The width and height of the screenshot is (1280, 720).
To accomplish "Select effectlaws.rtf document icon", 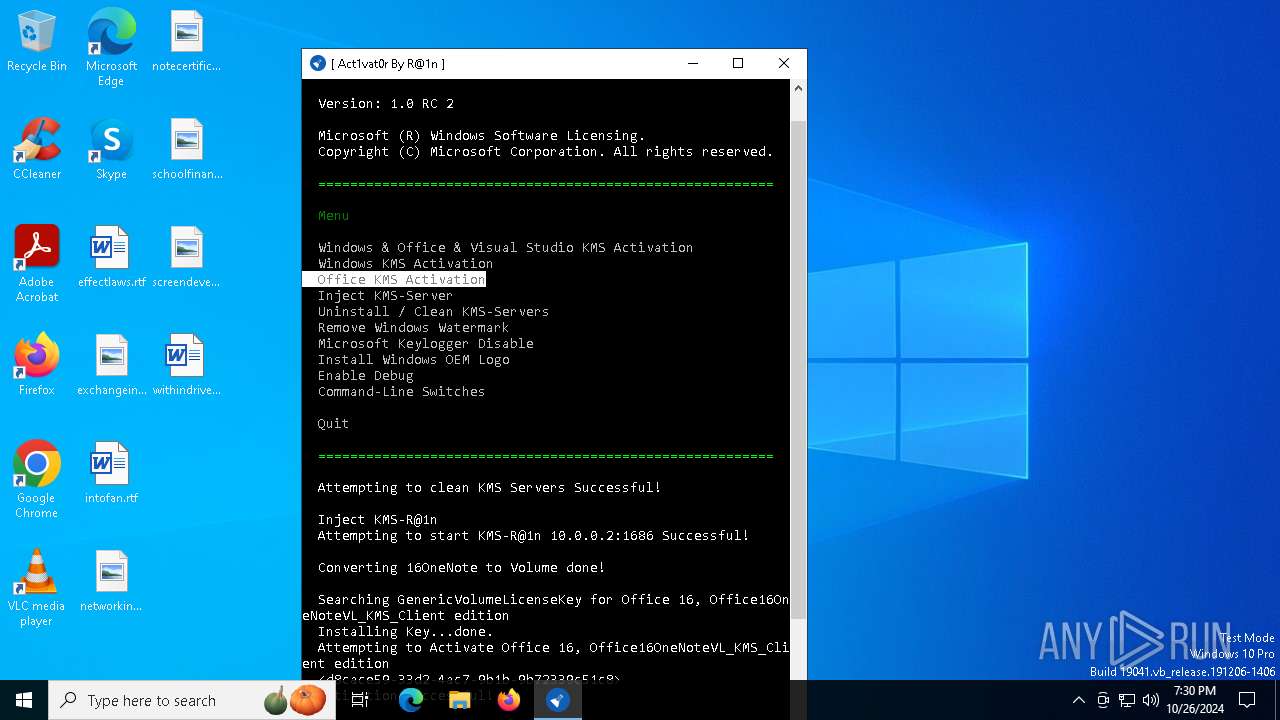I will [x=109, y=258].
